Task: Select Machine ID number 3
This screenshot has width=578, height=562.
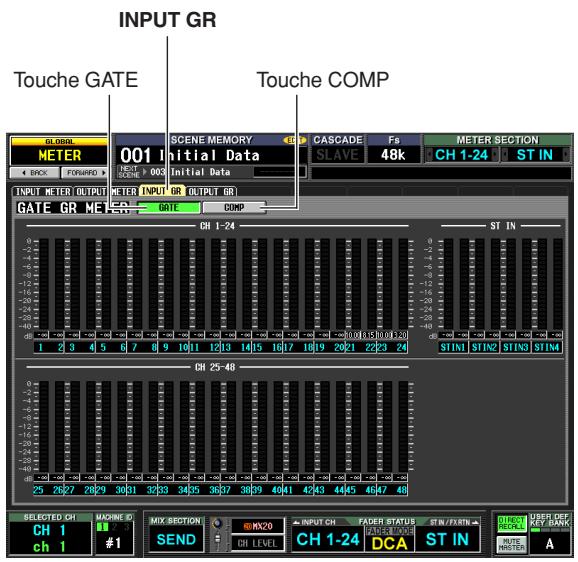Action: (x=126, y=527)
